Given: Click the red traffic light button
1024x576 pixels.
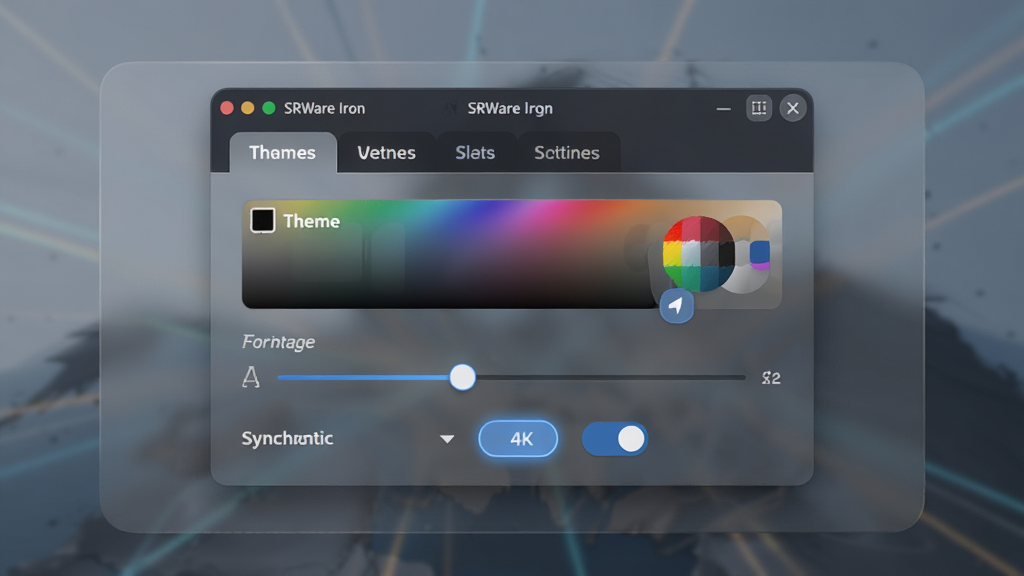Looking at the screenshot, I should pos(227,108).
